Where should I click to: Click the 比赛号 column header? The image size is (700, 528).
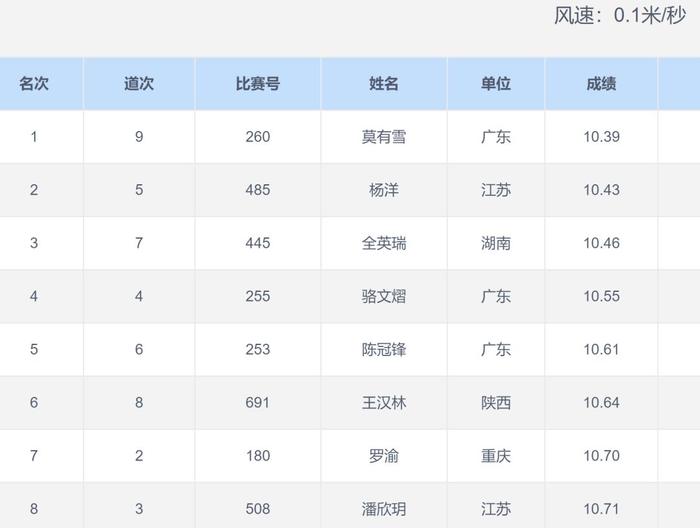click(x=258, y=83)
